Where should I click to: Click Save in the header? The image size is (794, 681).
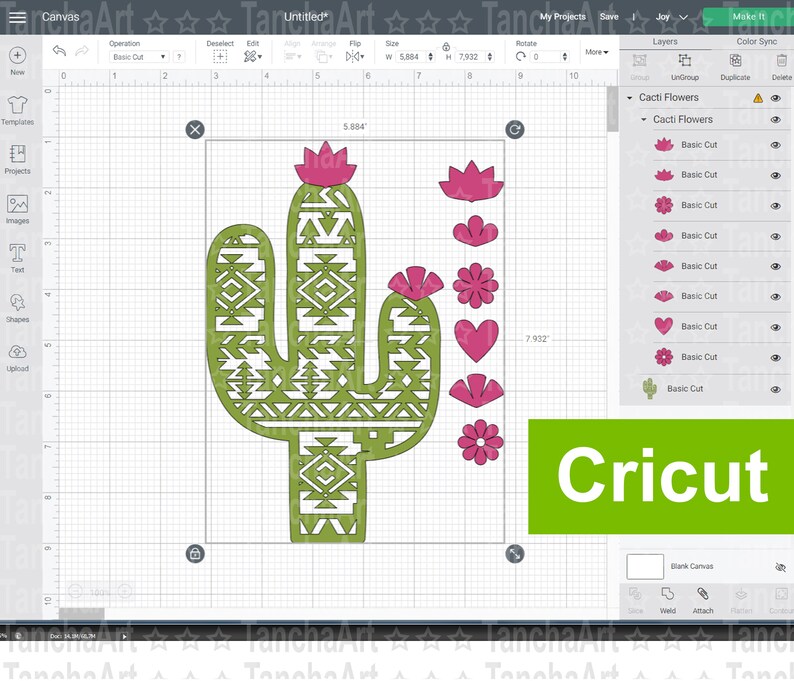click(609, 17)
